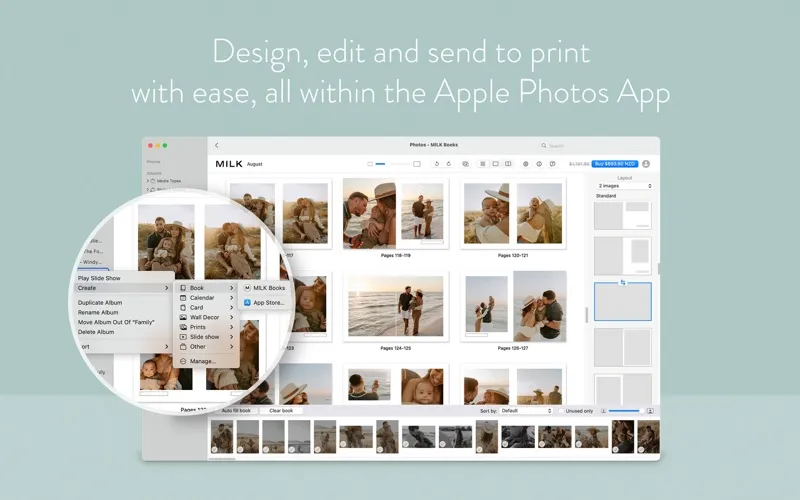Click large thumbnail size icon in tray
This screenshot has width=800, height=500.
click(650, 411)
